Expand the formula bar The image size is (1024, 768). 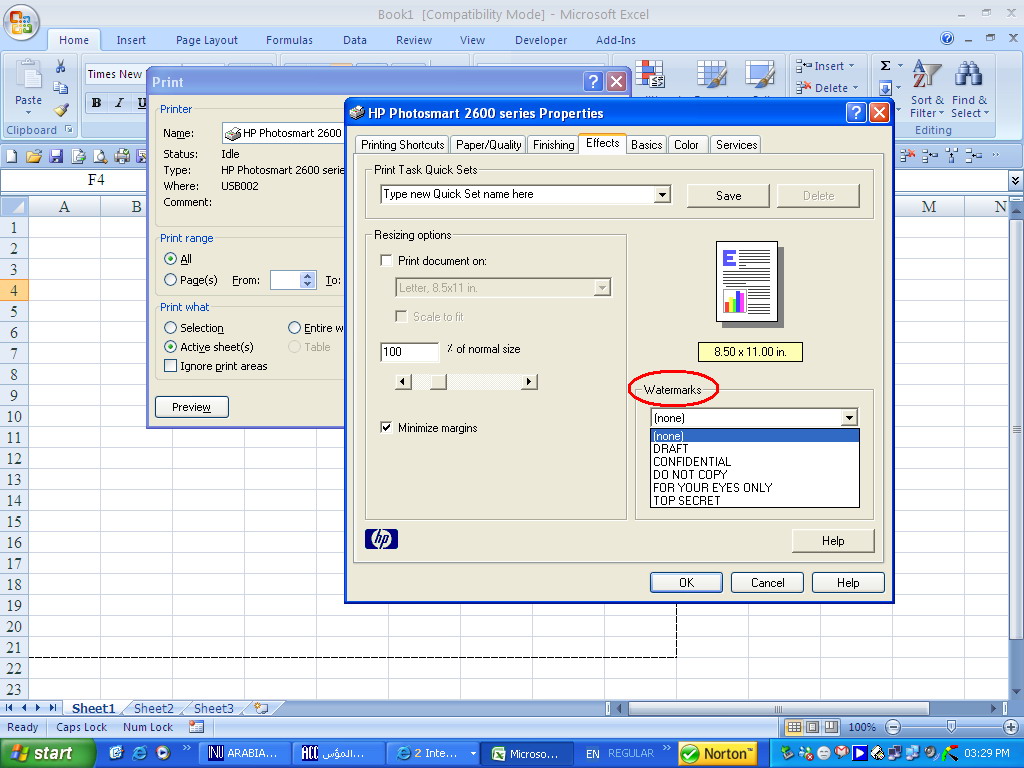1015,180
